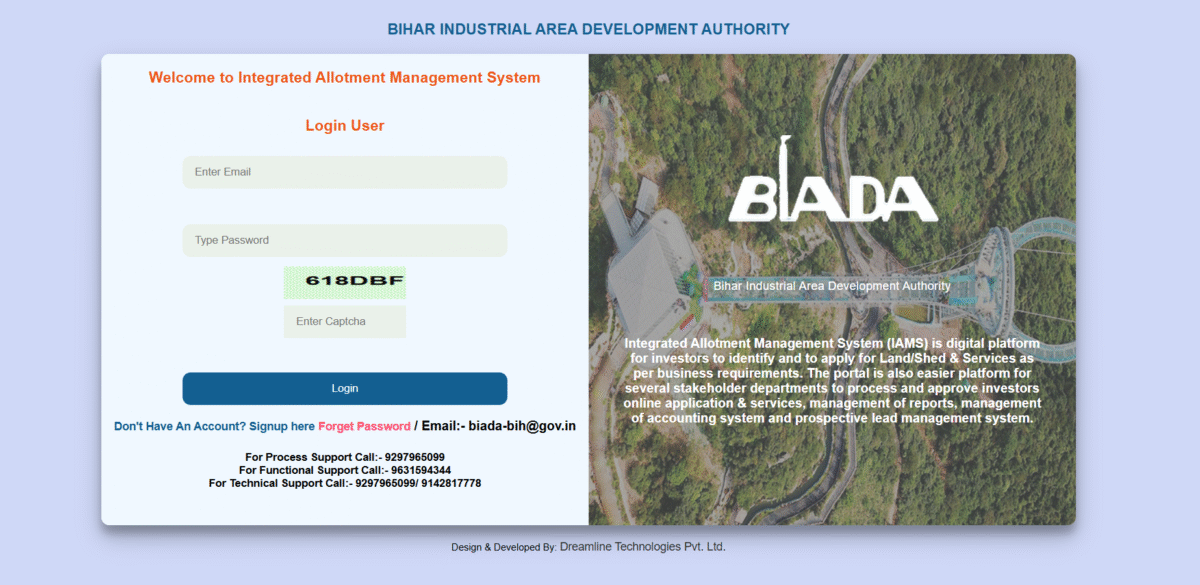The height and width of the screenshot is (585, 1200).
Task: Click the Process Support Call number line
Action: click(x=344, y=457)
